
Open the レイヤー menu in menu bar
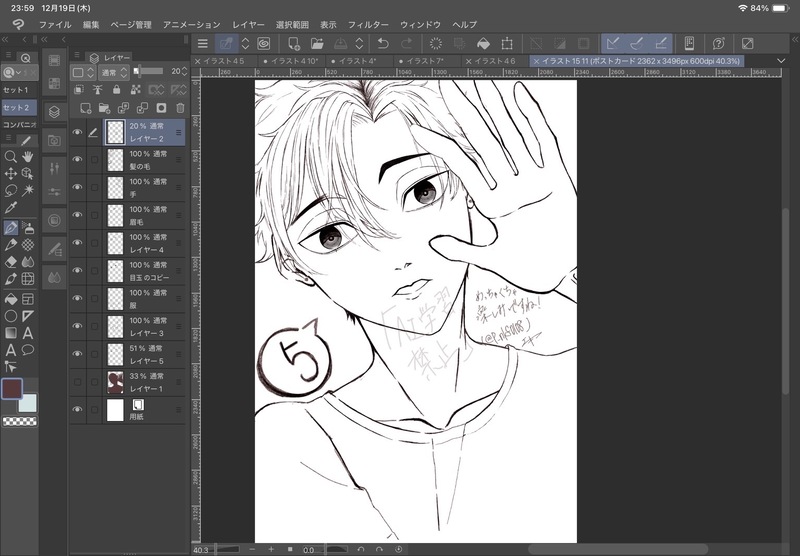click(x=249, y=23)
